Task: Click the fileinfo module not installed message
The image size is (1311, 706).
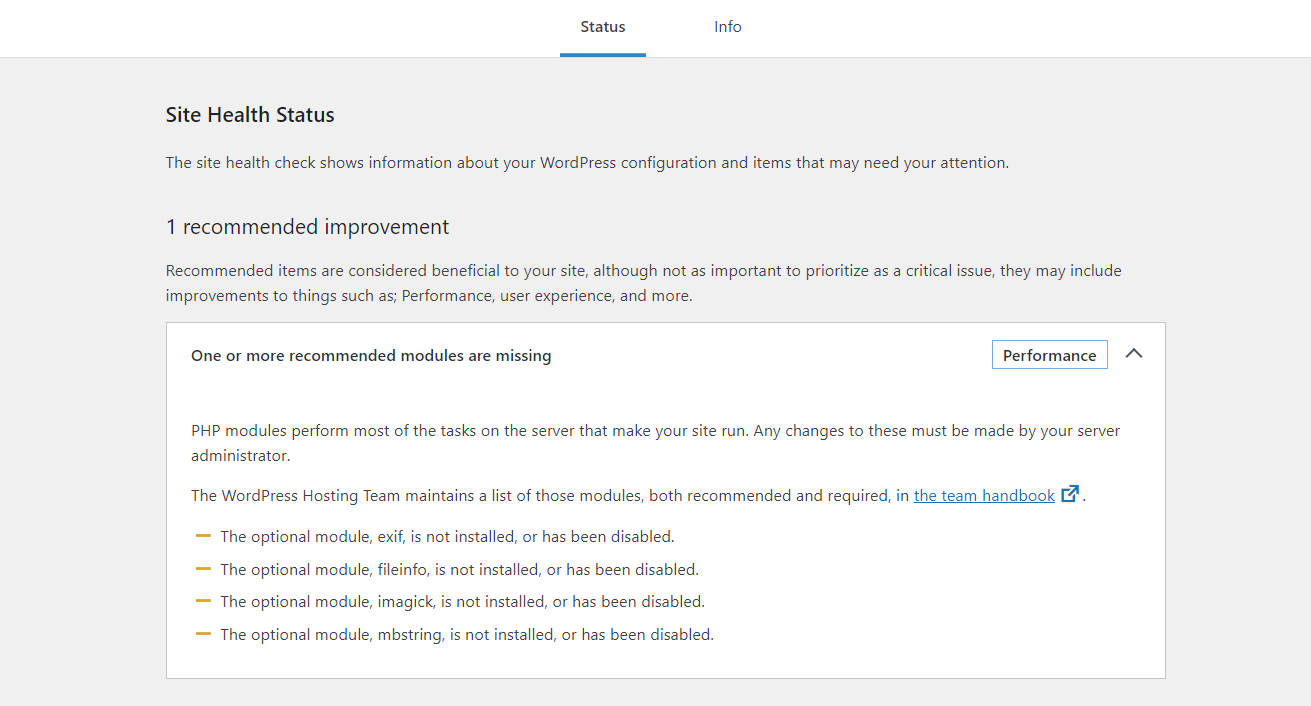Action: 459,570
